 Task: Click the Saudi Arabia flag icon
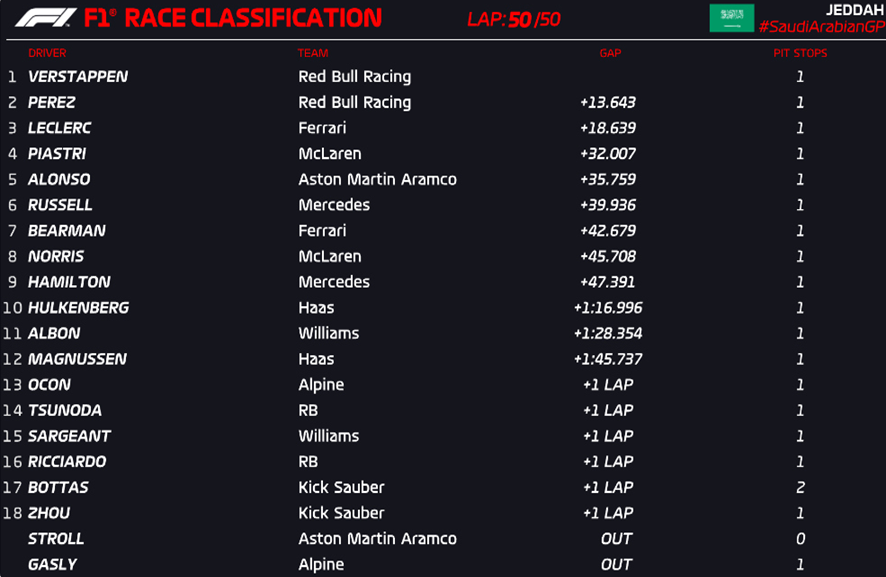[x=731, y=18]
